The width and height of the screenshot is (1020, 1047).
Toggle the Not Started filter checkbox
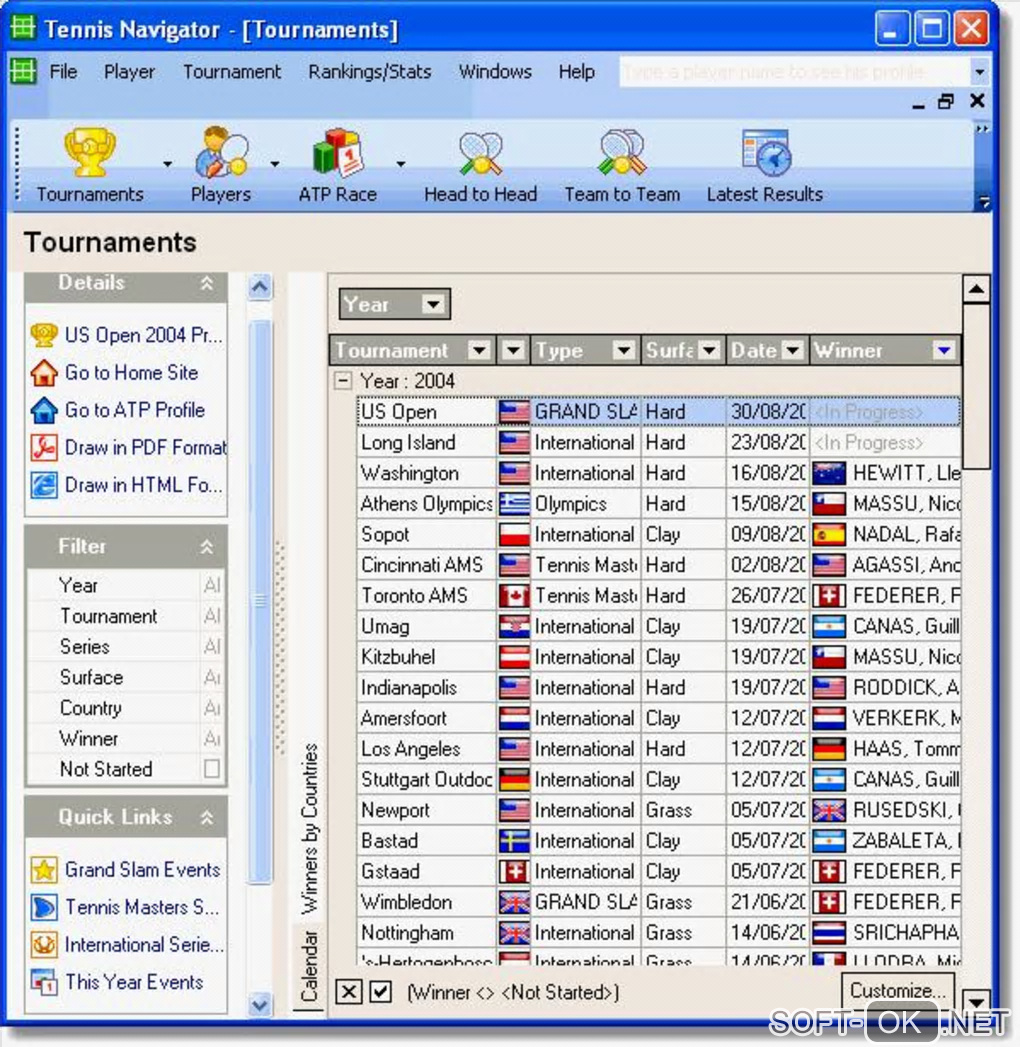[212, 769]
